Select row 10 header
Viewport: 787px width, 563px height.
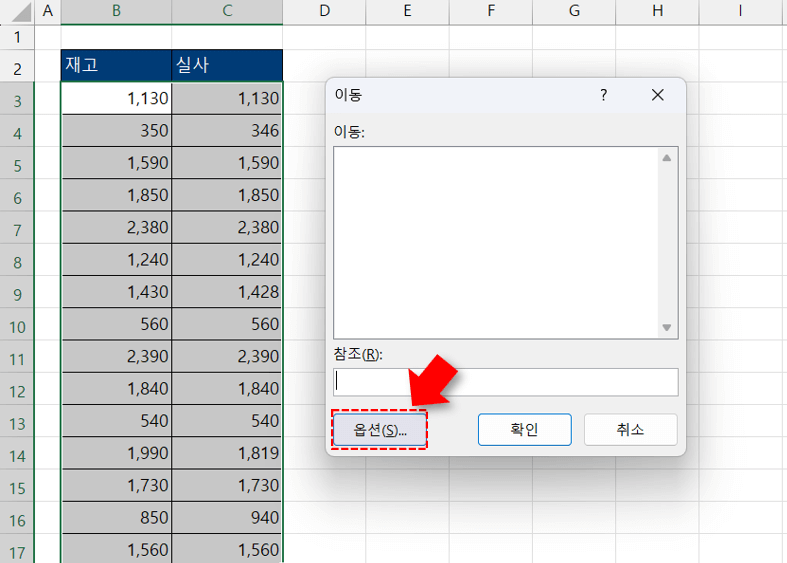(17, 325)
